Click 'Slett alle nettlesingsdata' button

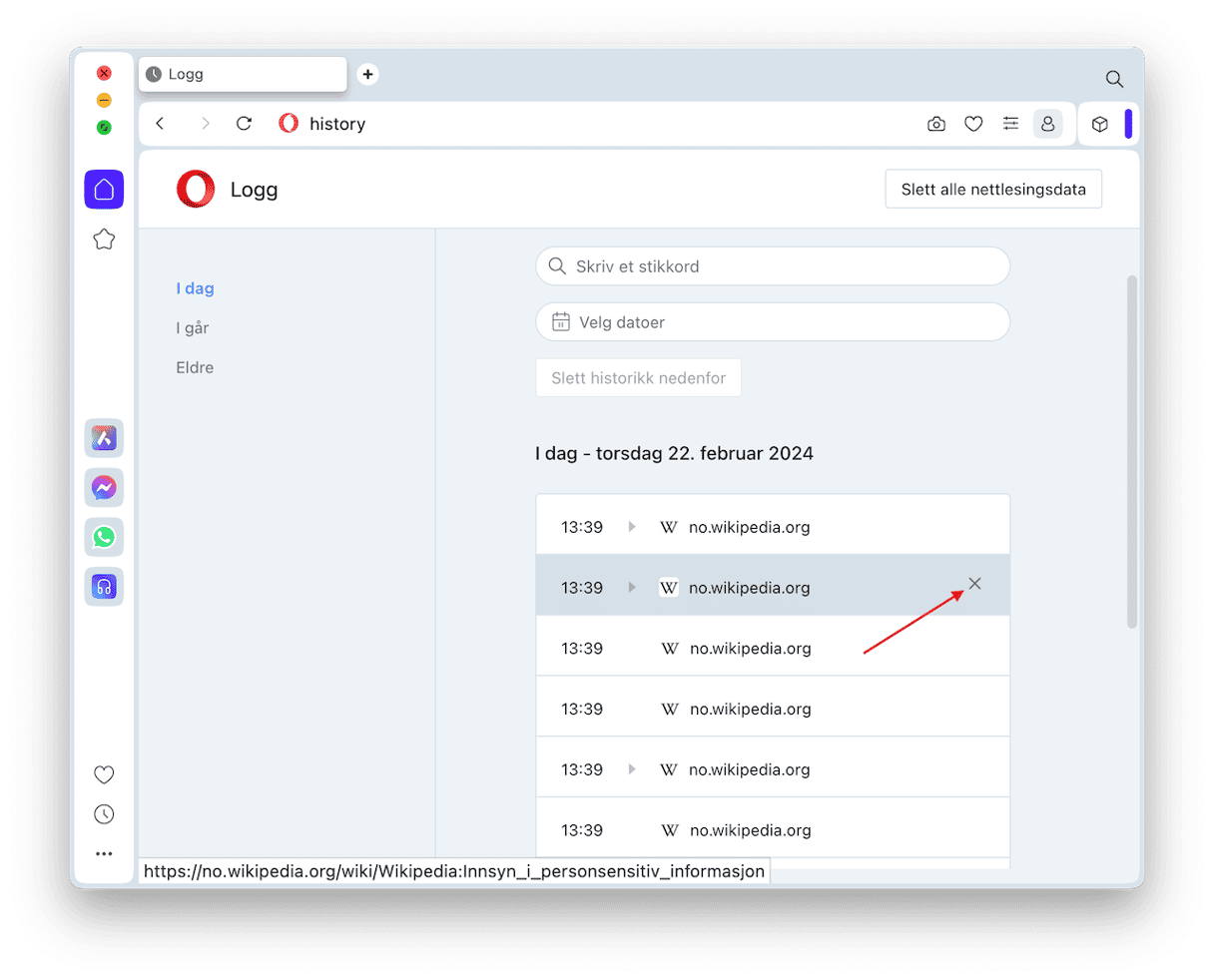(x=992, y=190)
